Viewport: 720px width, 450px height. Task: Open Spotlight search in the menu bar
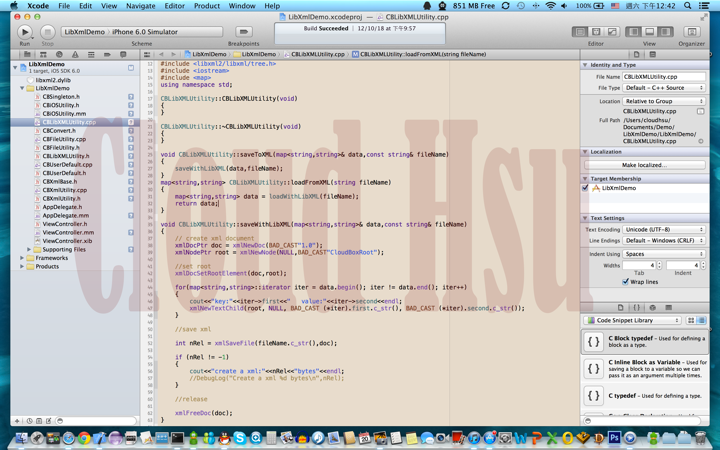point(687,6)
